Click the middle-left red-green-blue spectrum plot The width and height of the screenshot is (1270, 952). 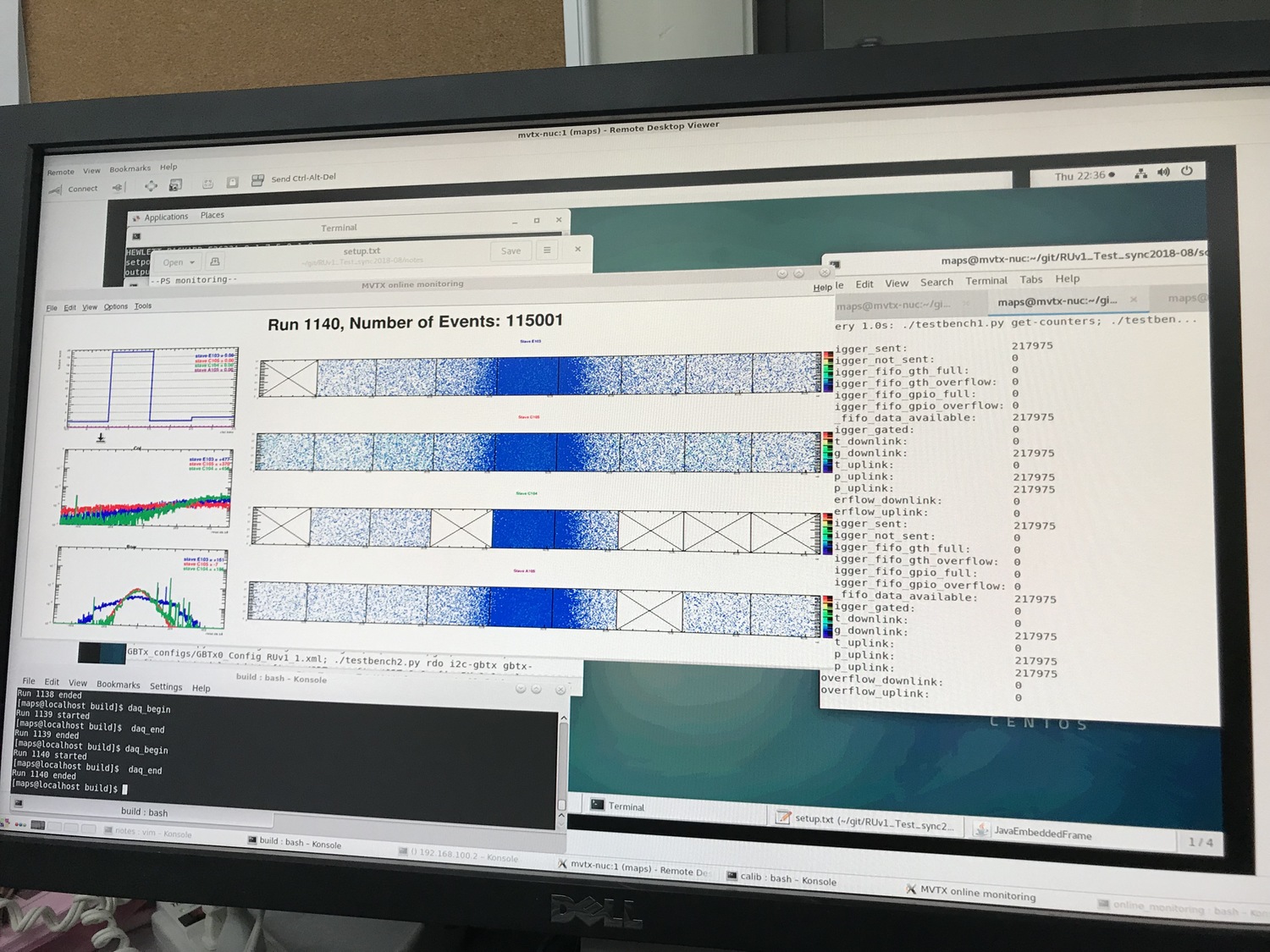point(145,490)
